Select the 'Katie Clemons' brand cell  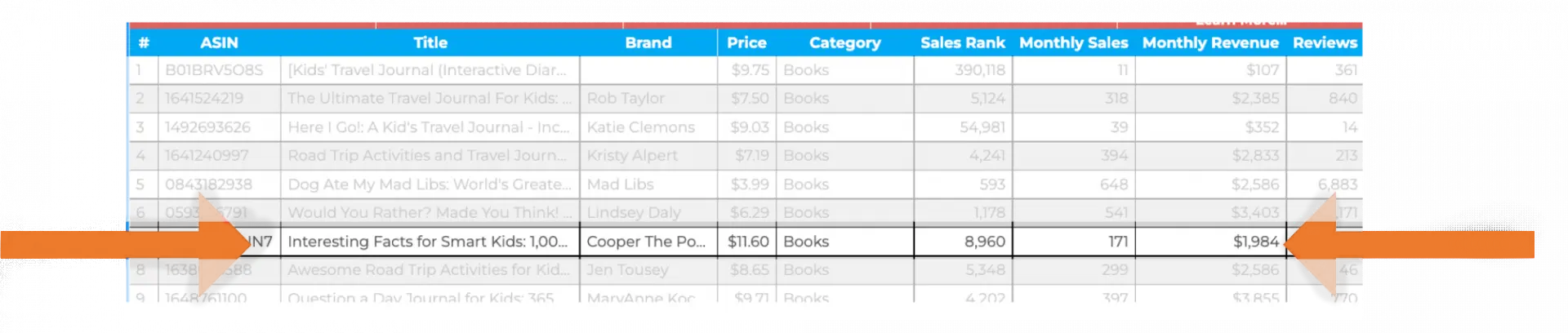(640, 127)
